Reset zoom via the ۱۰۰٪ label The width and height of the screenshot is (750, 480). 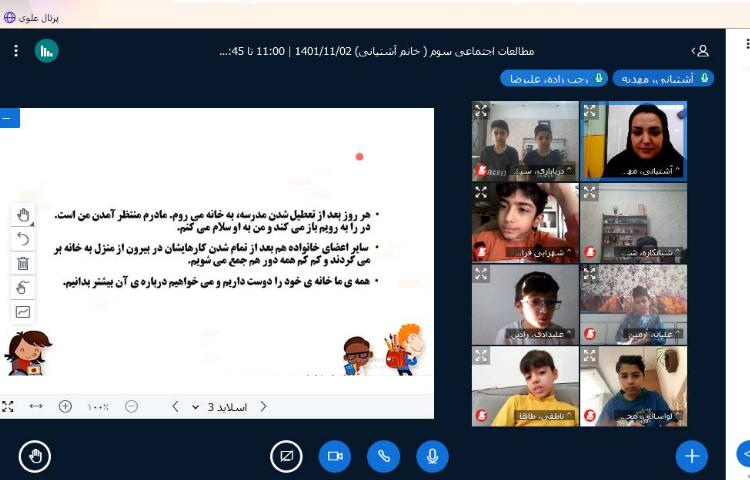click(x=98, y=407)
